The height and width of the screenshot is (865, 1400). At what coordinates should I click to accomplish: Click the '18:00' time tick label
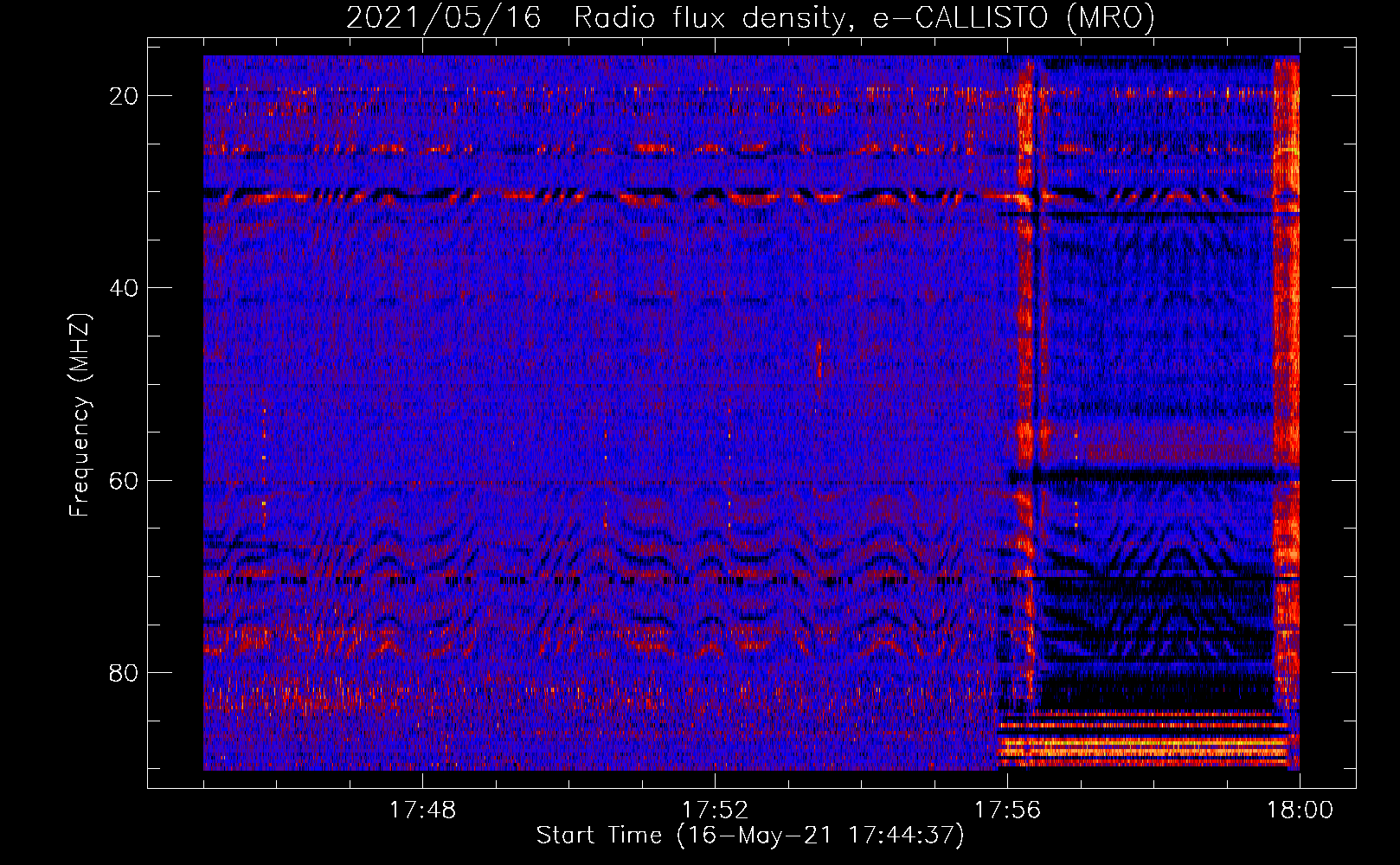[1300, 811]
